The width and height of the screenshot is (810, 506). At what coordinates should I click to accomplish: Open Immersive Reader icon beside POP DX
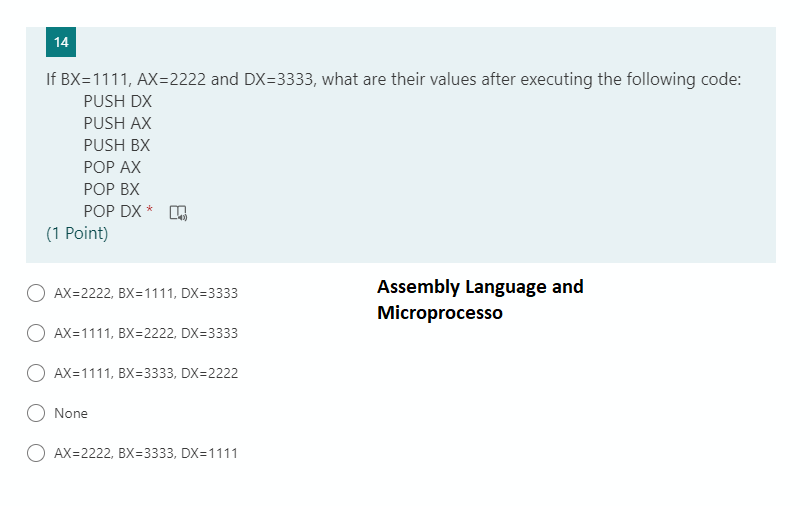[x=178, y=213]
